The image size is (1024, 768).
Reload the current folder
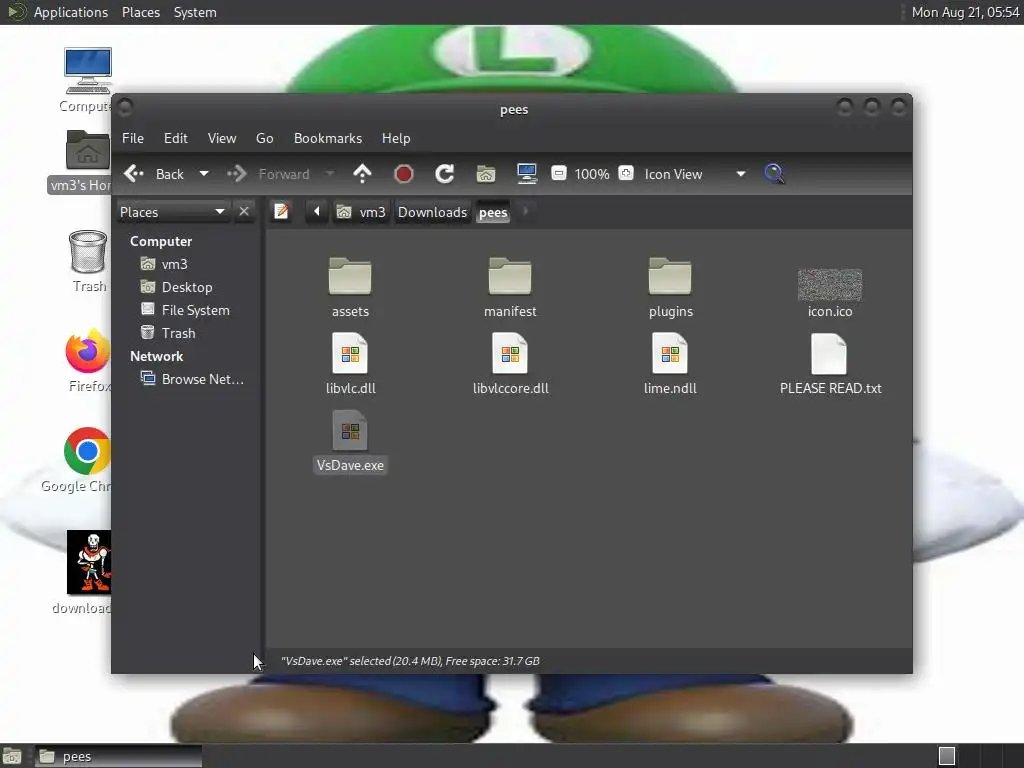click(x=445, y=174)
